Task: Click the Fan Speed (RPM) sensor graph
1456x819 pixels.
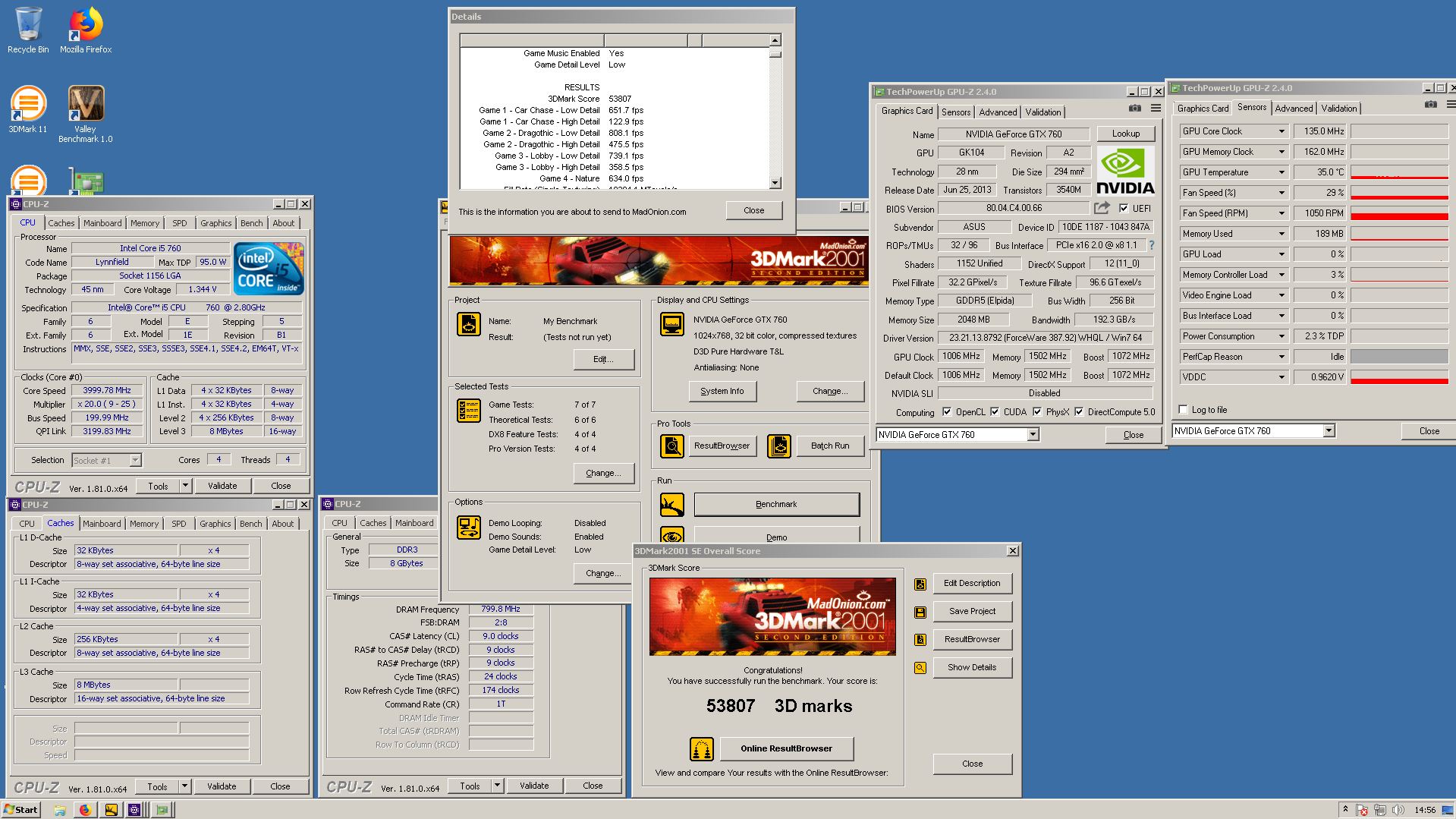Action: 1399,213
